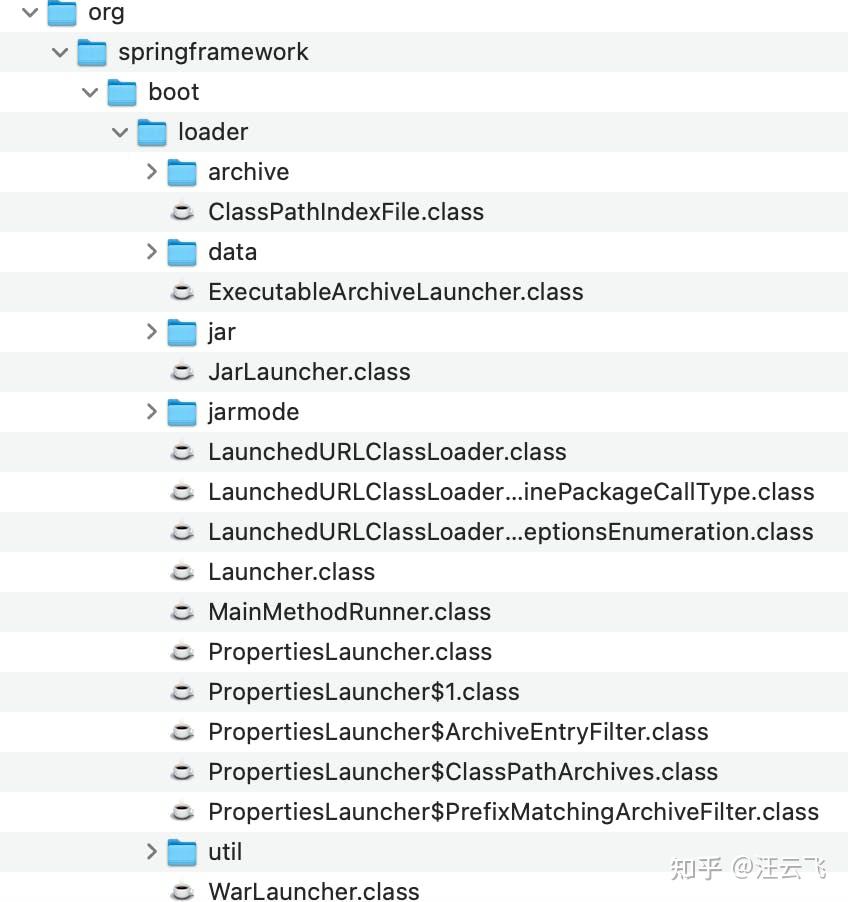
Task: Select PropertiesLauncher.class file name
Action: click(x=350, y=652)
